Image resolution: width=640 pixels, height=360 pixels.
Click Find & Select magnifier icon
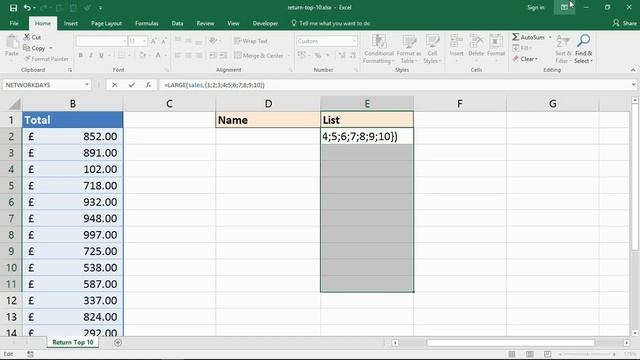pyautogui.click(x=584, y=40)
